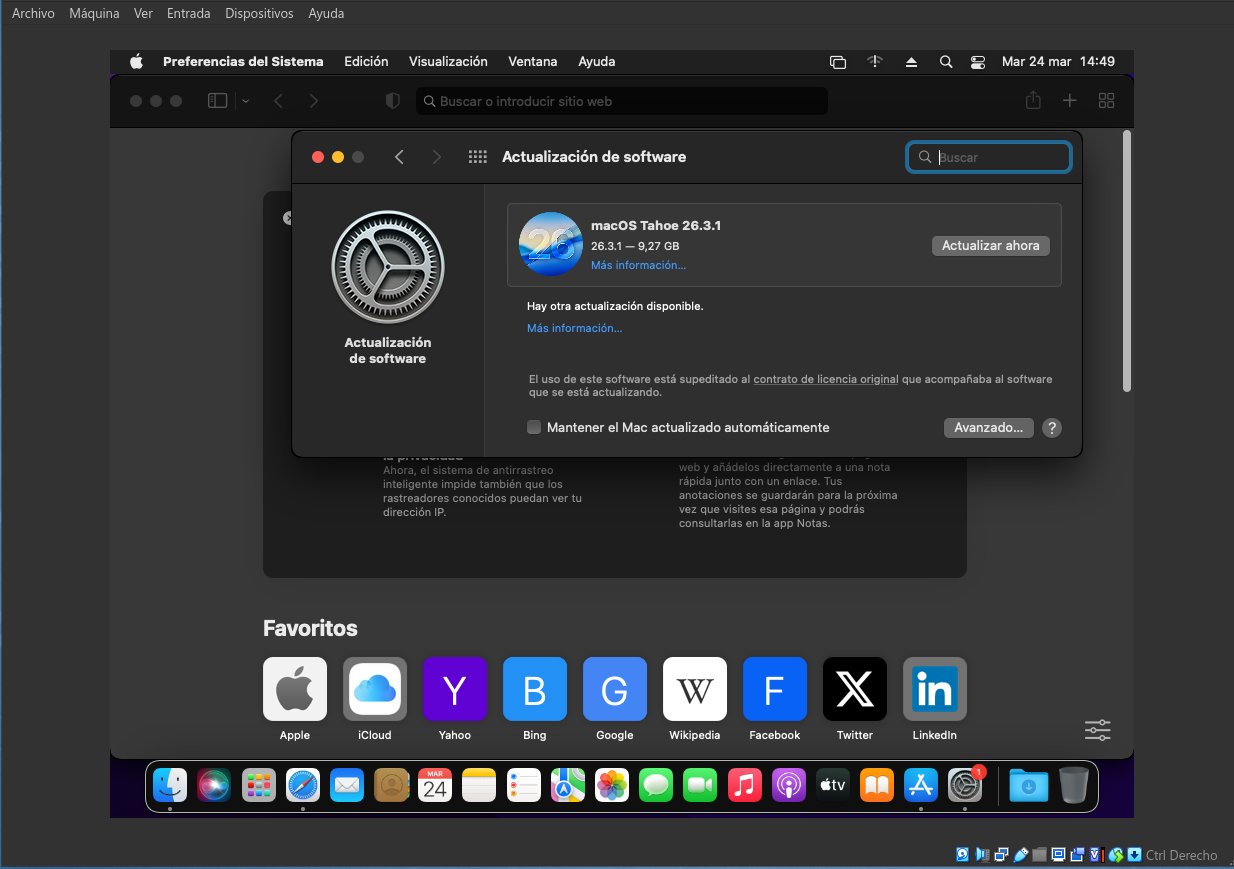This screenshot has width=1234, height=869.
Task: Go back using the left chevron in System Preferences
Action: tap(399, 157)
